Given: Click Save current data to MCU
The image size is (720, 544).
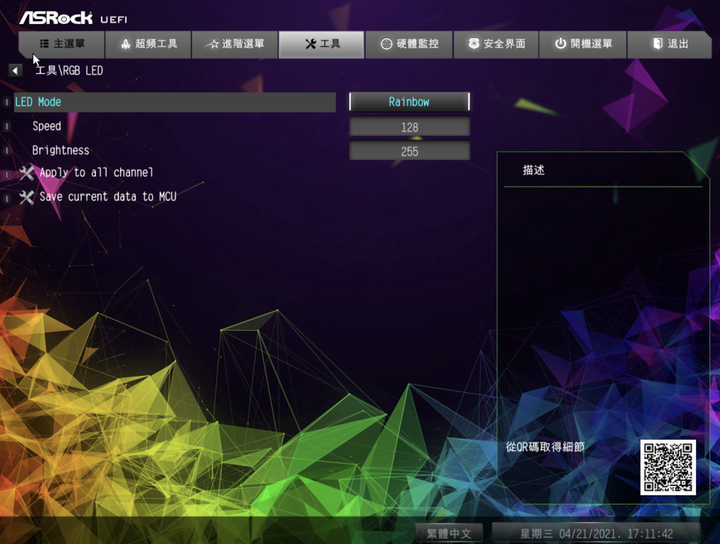Looking at the screenshot, I should tap(108, 197).
